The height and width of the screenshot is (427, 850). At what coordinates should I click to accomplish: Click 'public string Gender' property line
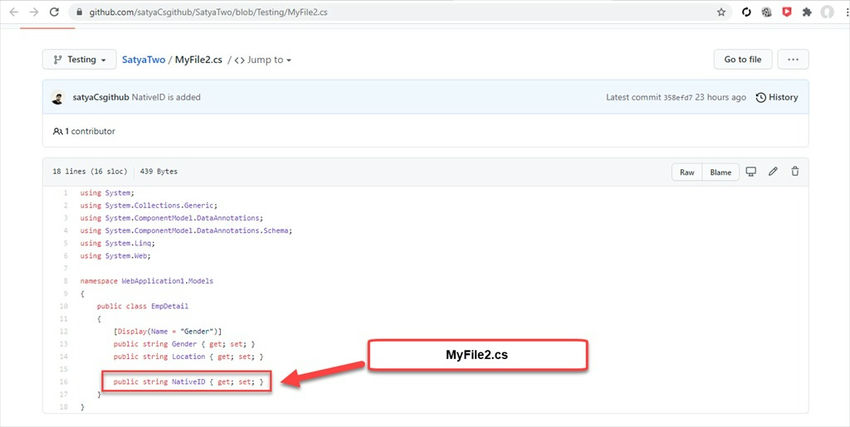click(184, 344)
